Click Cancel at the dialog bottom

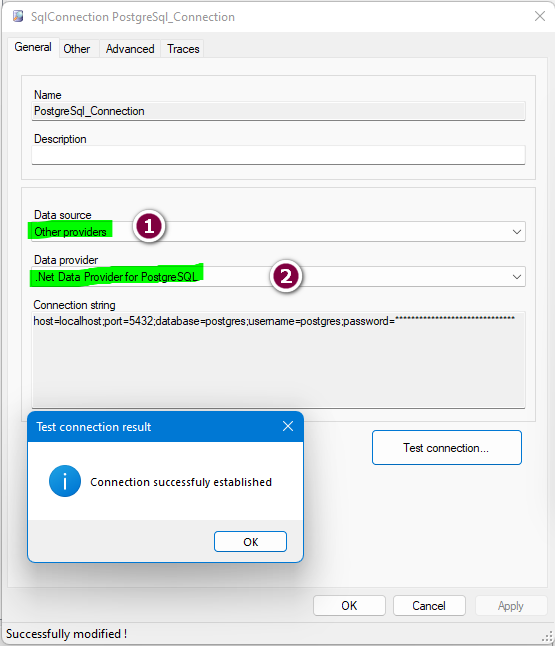[x=429, y=606]
